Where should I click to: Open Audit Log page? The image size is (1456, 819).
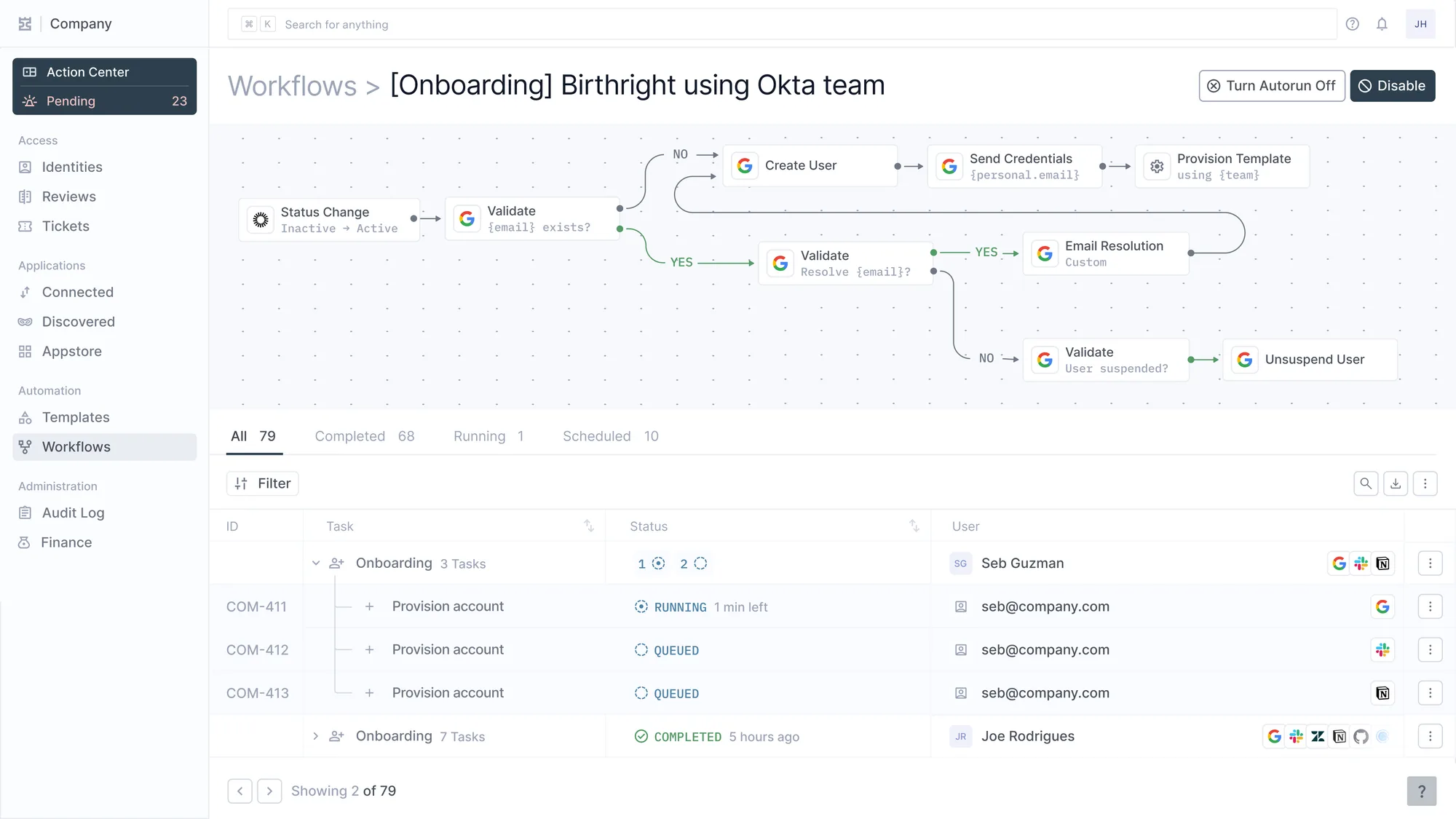tap(104, 513)
